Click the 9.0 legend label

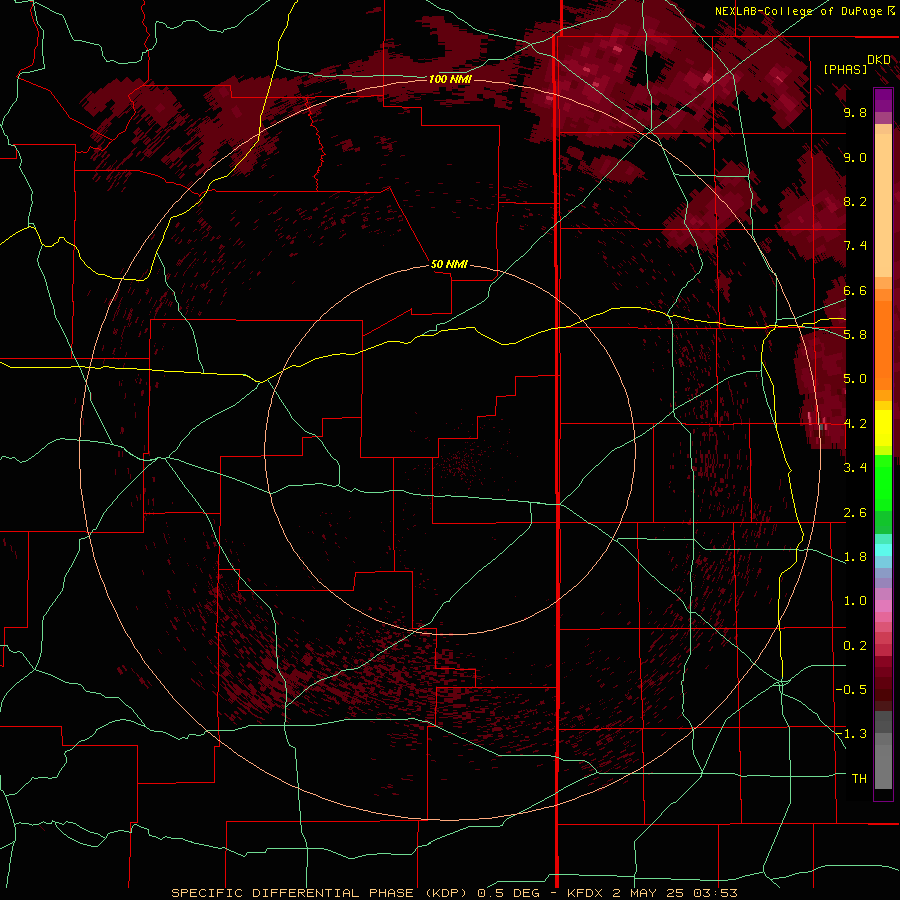pos(855,157)
